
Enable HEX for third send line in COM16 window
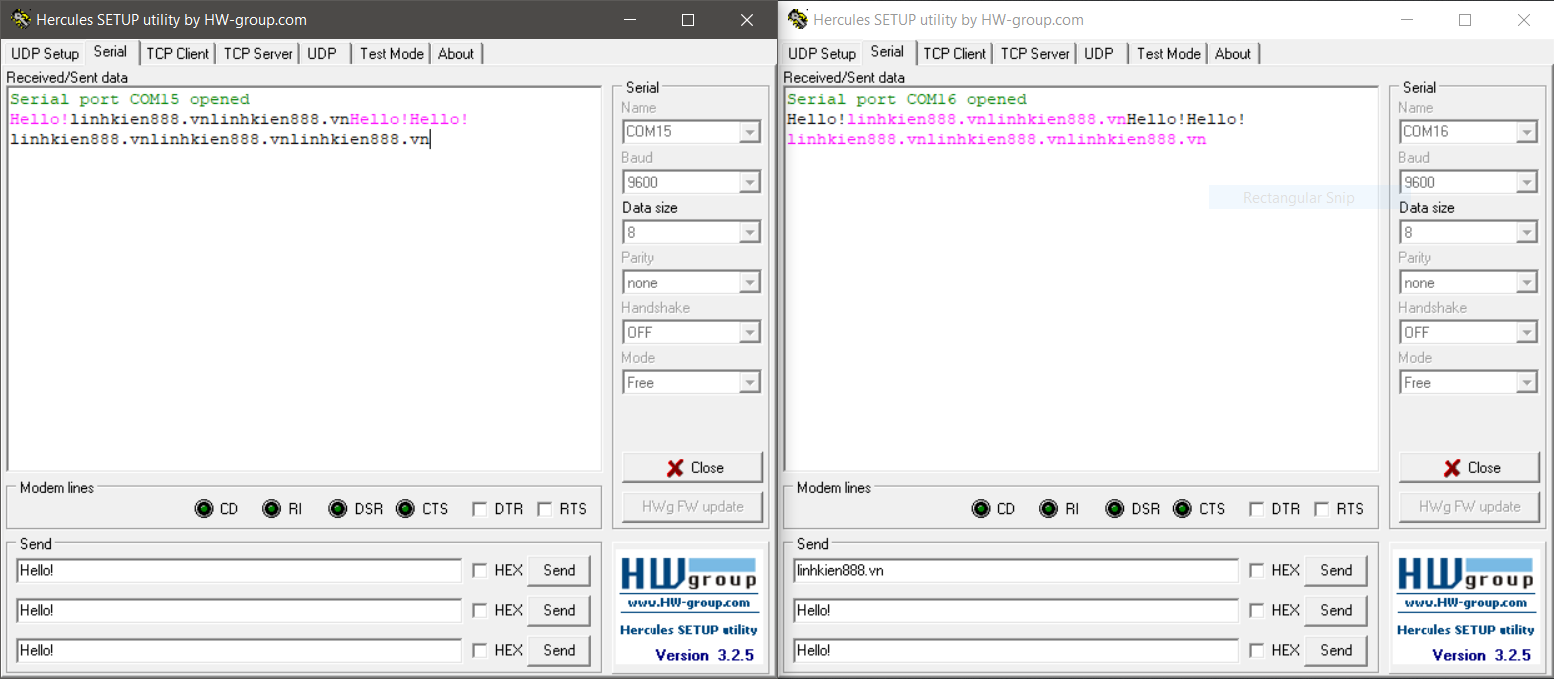point(1256,650)
